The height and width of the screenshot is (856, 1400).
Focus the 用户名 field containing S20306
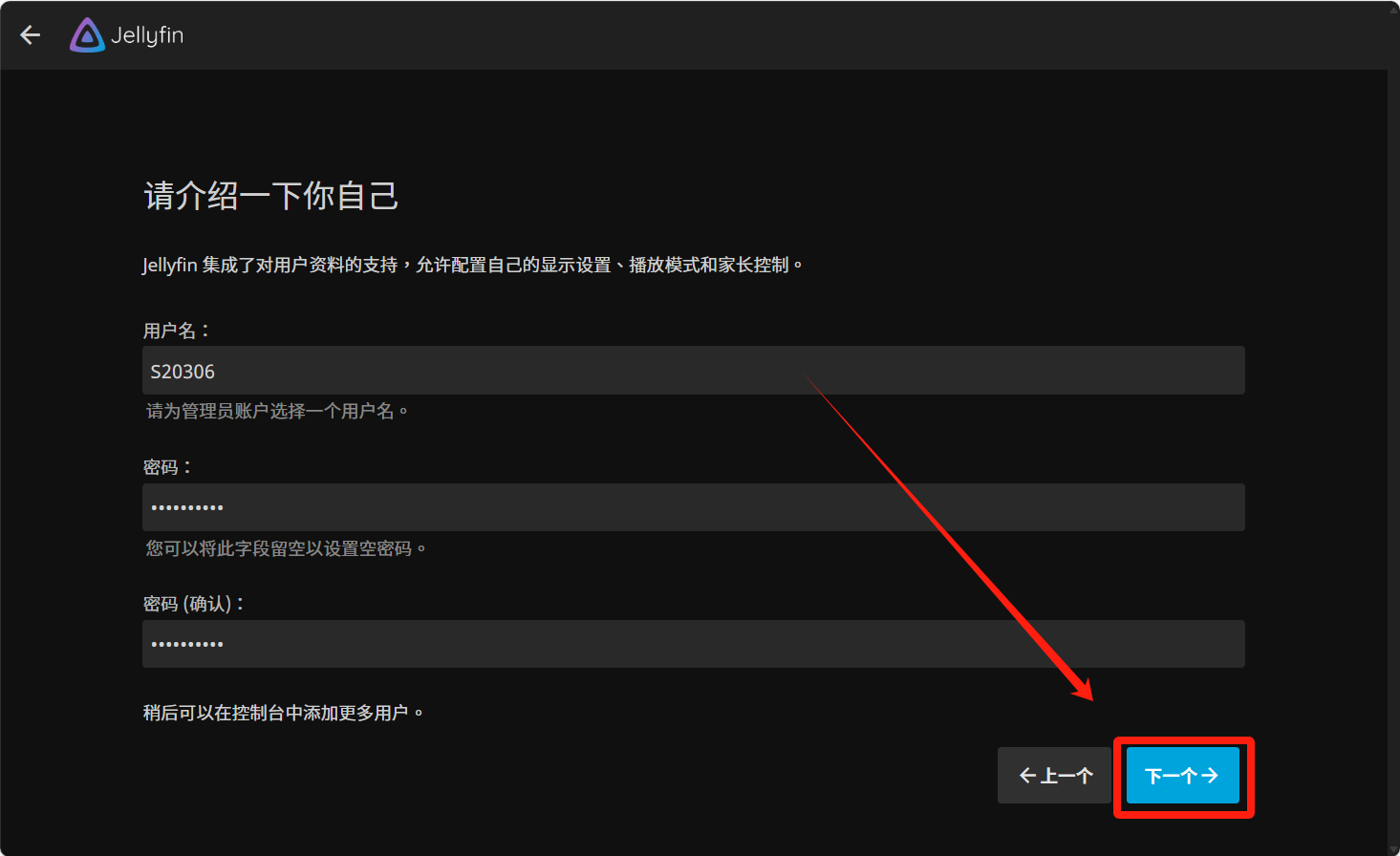coord(693,371)
